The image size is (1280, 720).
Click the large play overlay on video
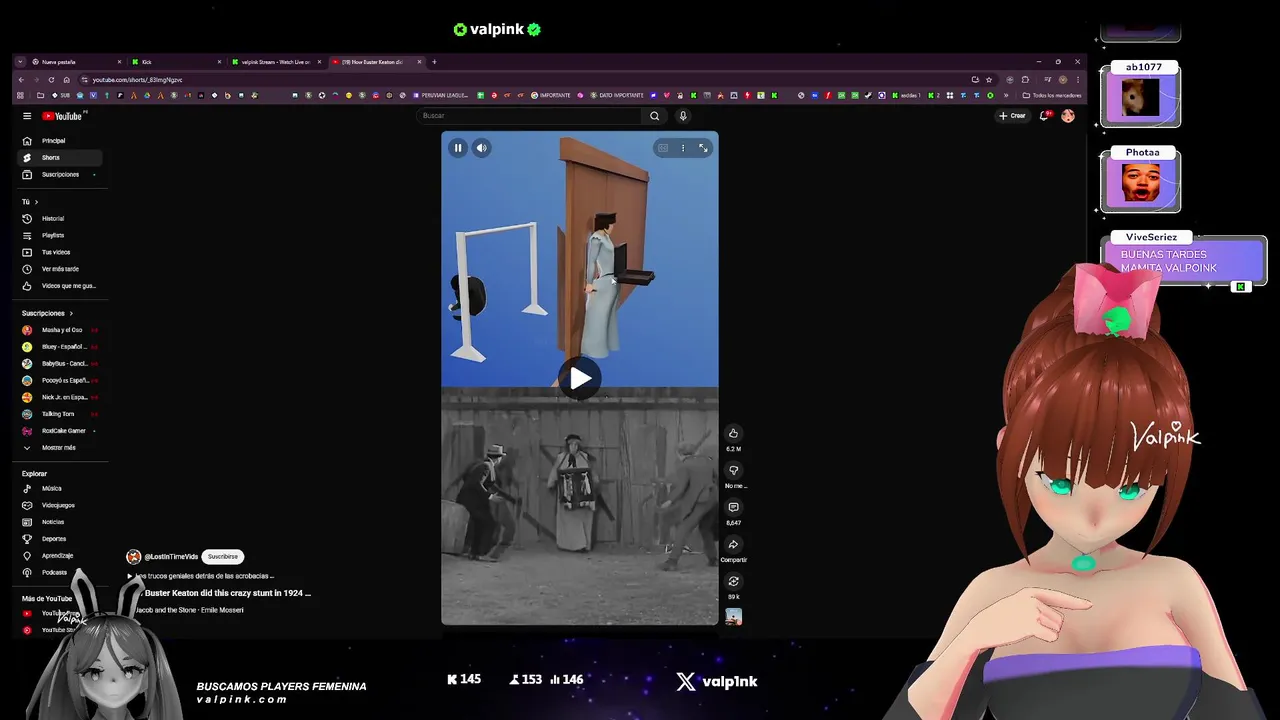(580, 378)
